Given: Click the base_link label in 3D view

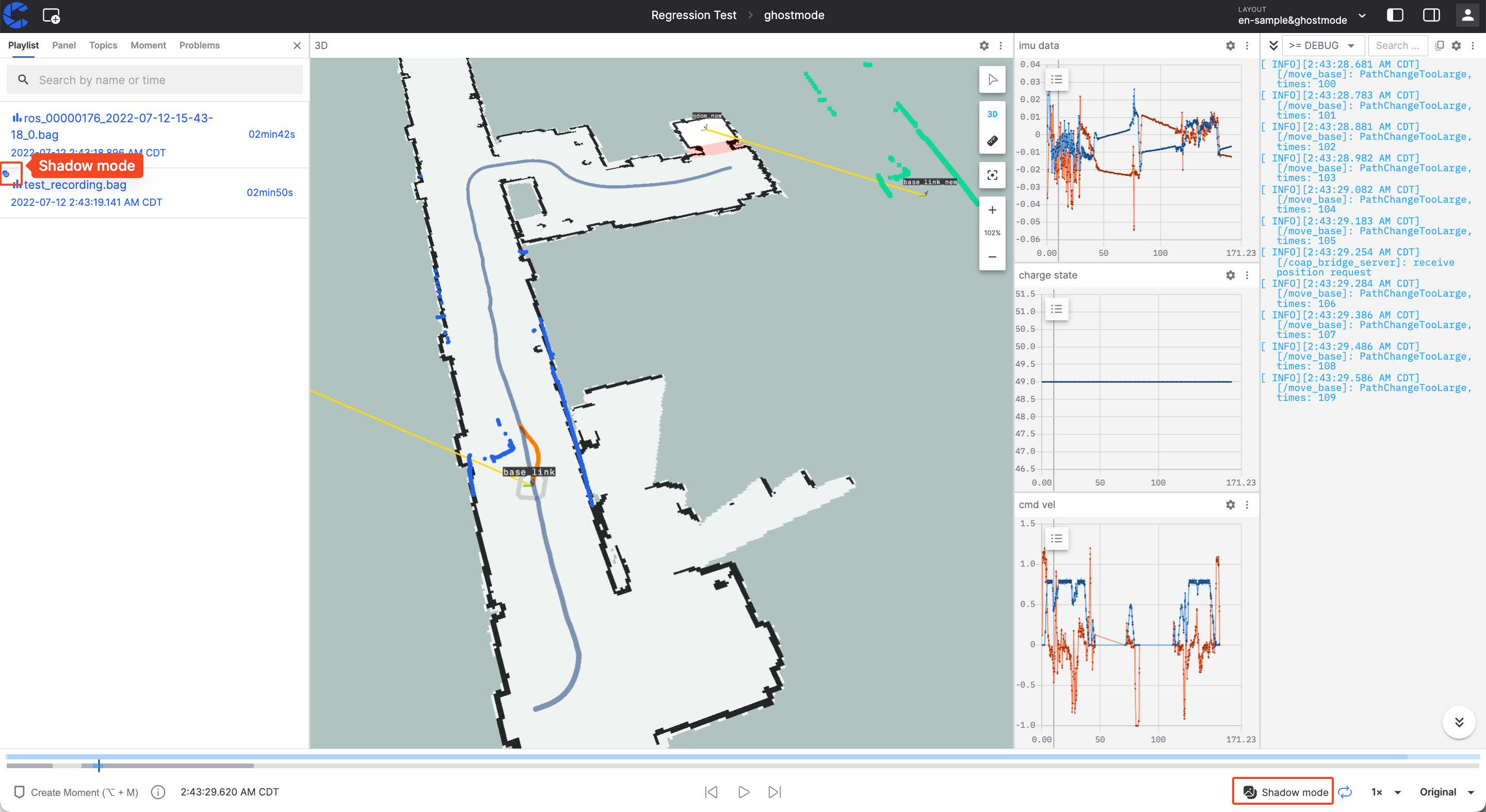Looking at the screenshot, I should [528, 472].
